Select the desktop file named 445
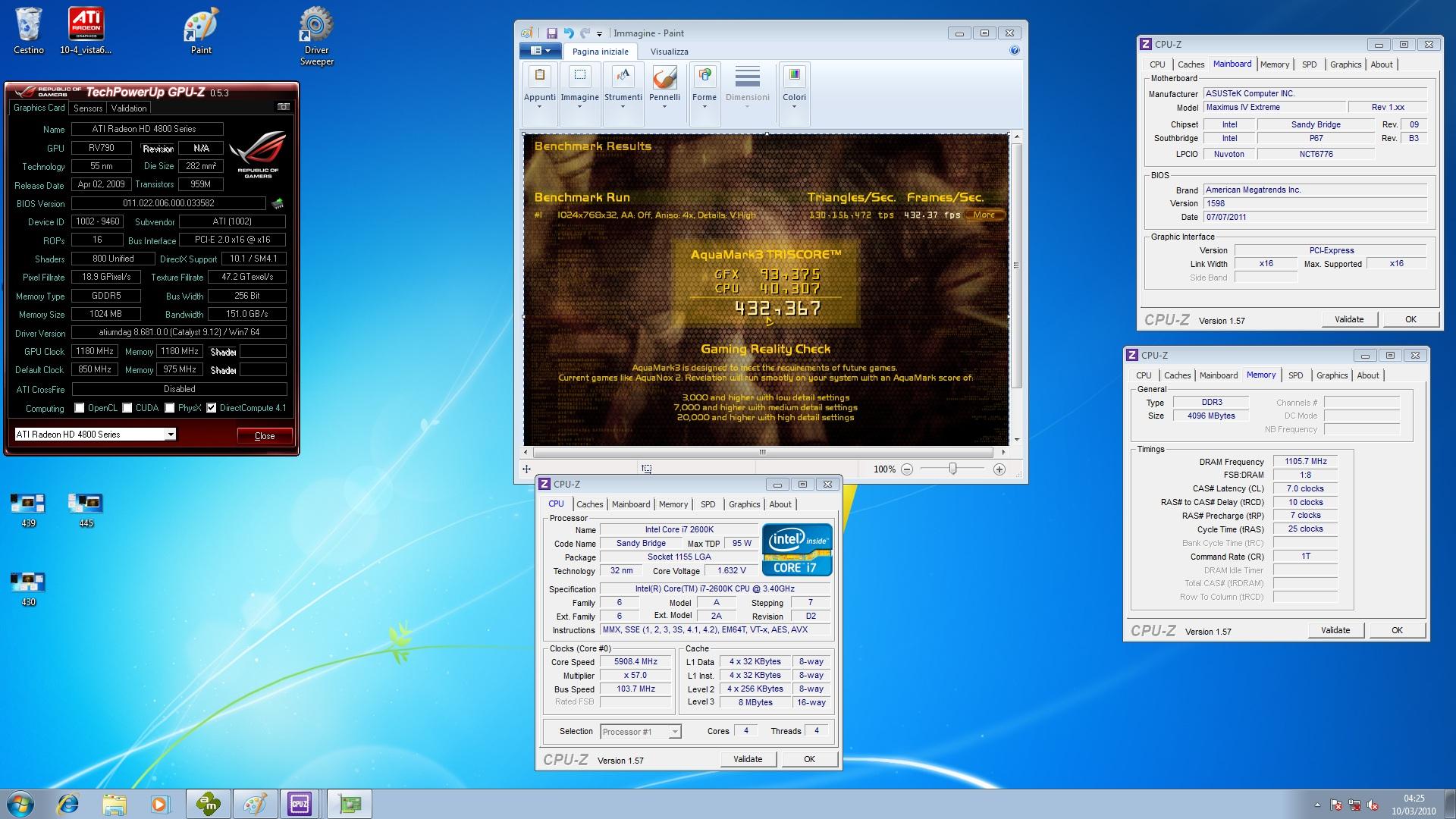Viewport: 1456px width, 819px height. (86, 510)
